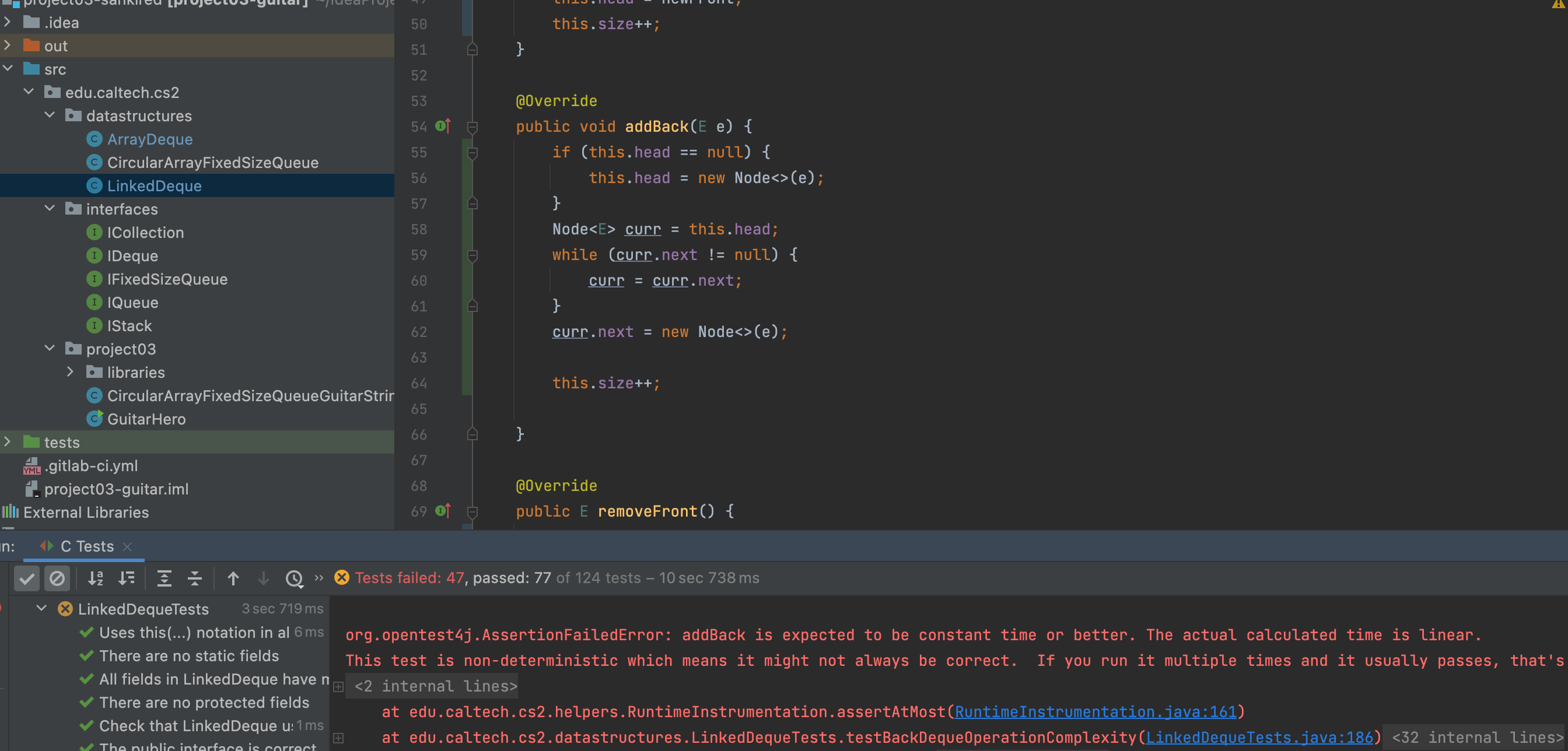Viewport: 1568px width, 751px height.
Task: Open RuntimeInstrumentation.java:161 link
Action: pyautogui.click(x=1095, y=711)
